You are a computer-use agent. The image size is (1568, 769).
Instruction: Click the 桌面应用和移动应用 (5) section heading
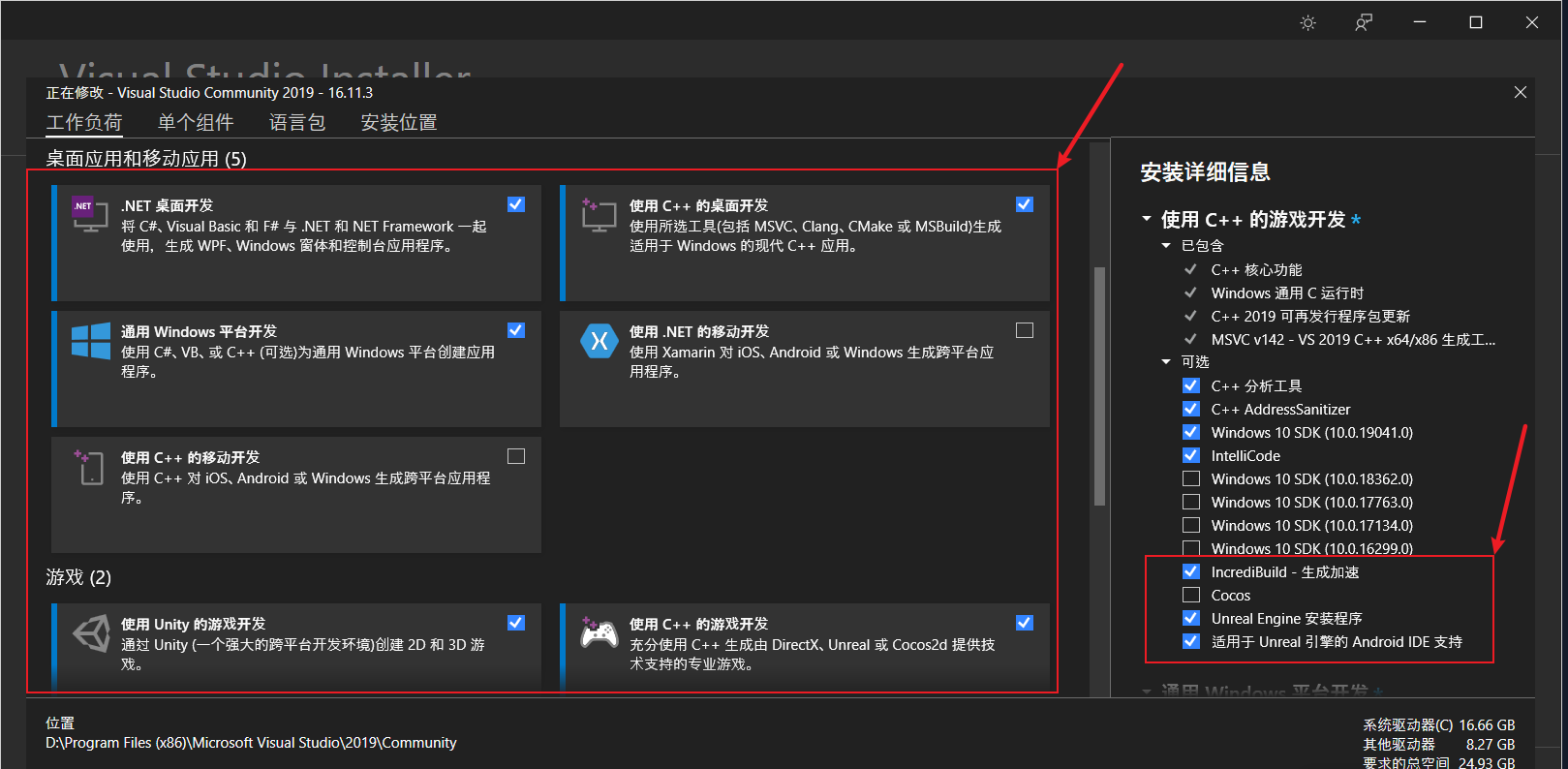pyautogui.click(x=146, y=159)
